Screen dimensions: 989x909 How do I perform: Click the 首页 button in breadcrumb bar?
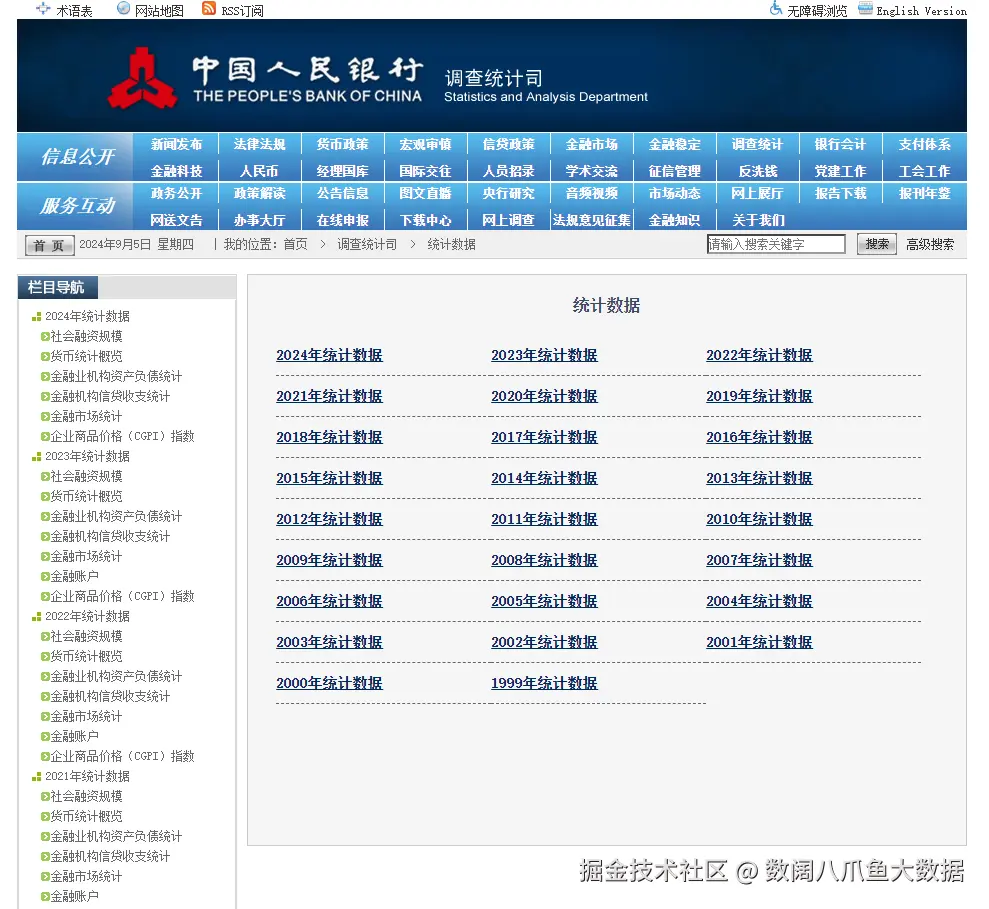click(49, 245)
